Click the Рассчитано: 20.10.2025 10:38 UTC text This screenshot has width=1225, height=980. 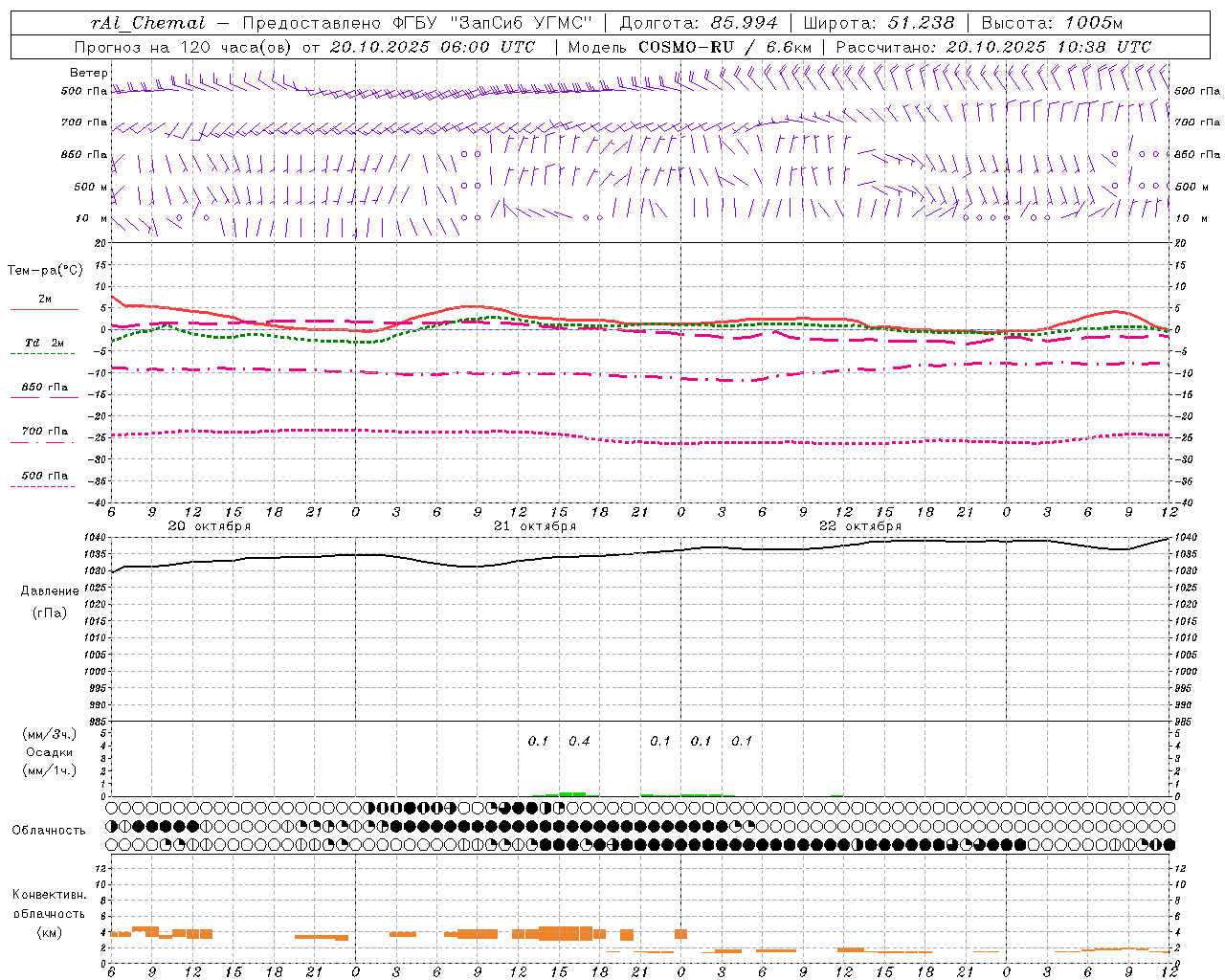pyautogui.click(x=993, y=47)
